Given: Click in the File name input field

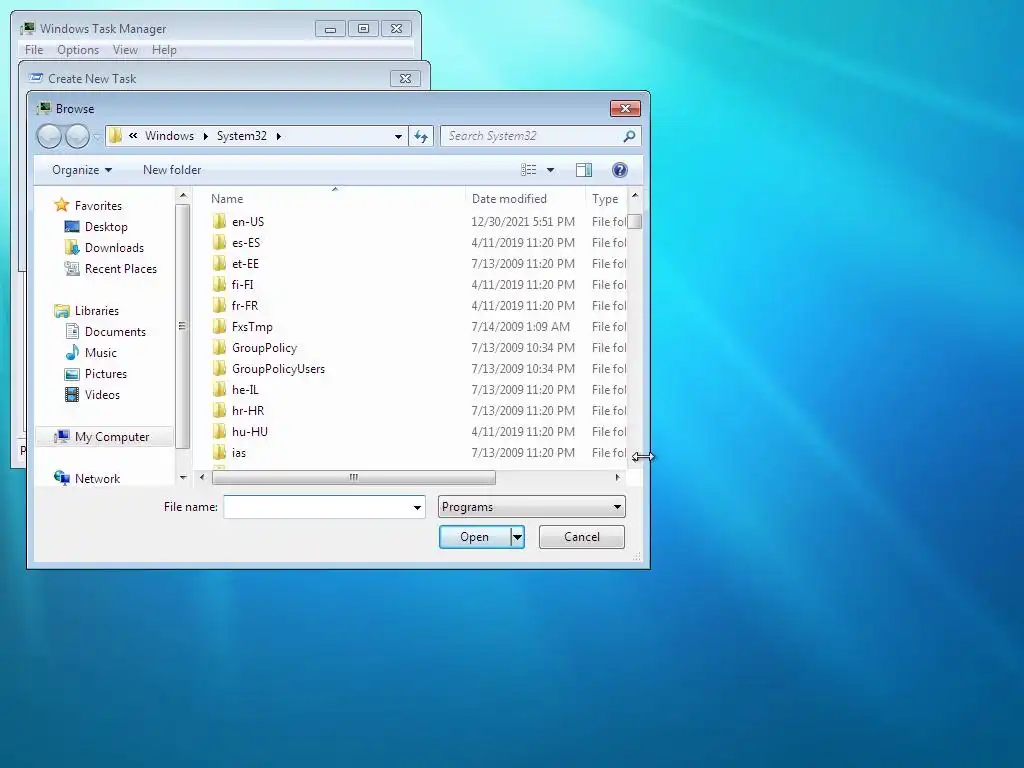Looking at the screenshot, I should tap(317, 507).
